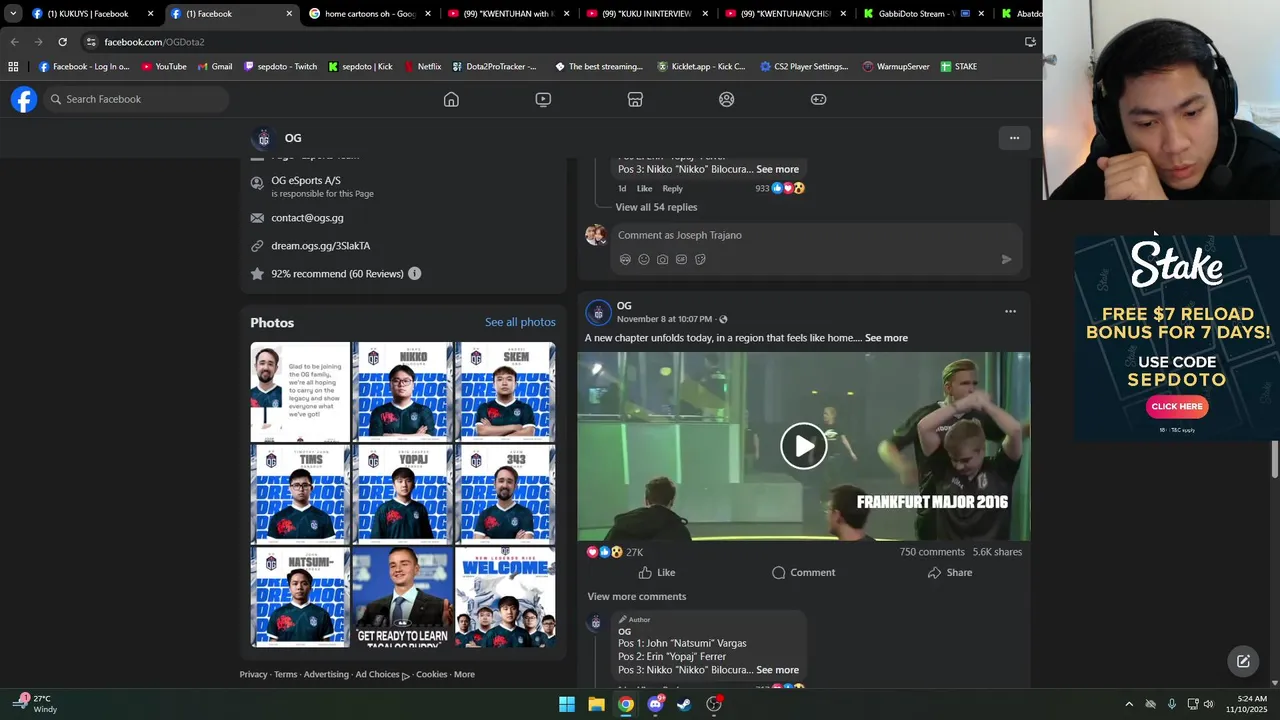
Task: Click 750 comments count
Action: coord(932,552)
